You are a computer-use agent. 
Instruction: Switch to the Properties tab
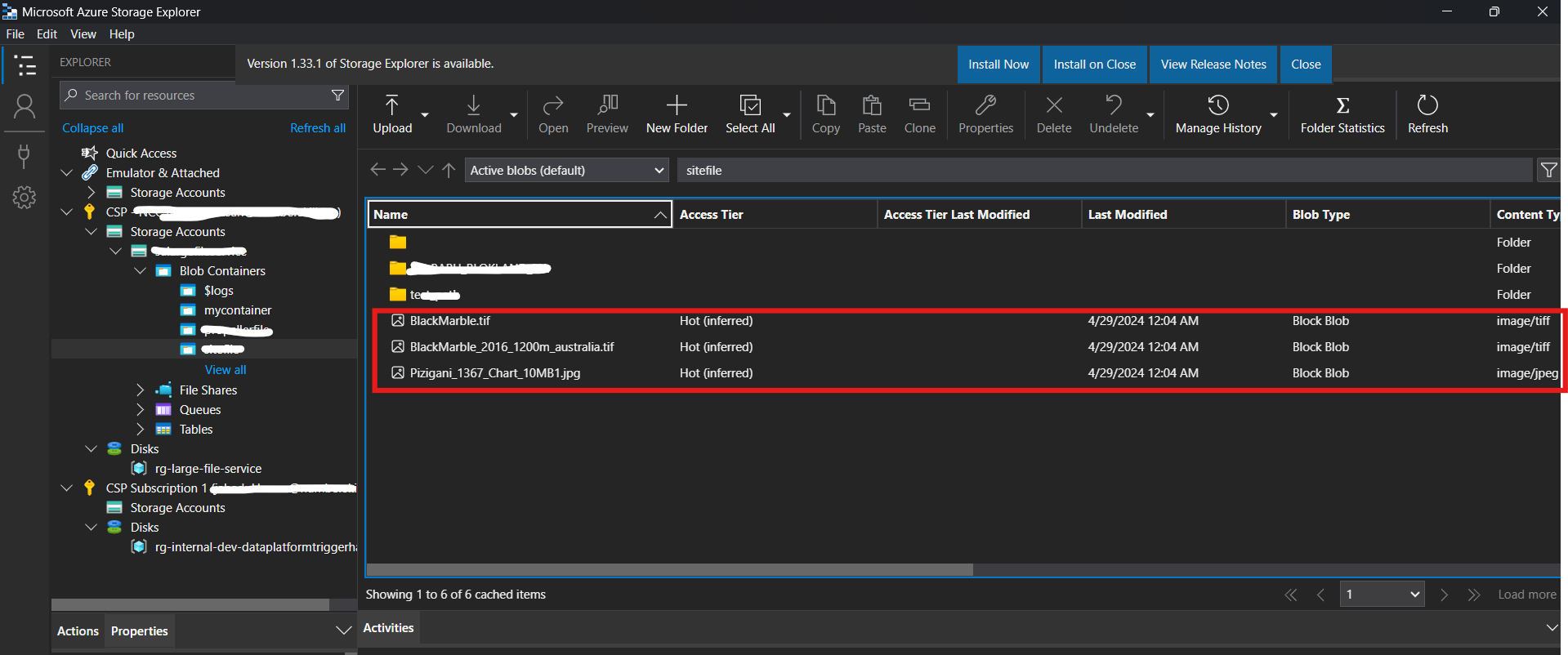(x=140, y=630)
